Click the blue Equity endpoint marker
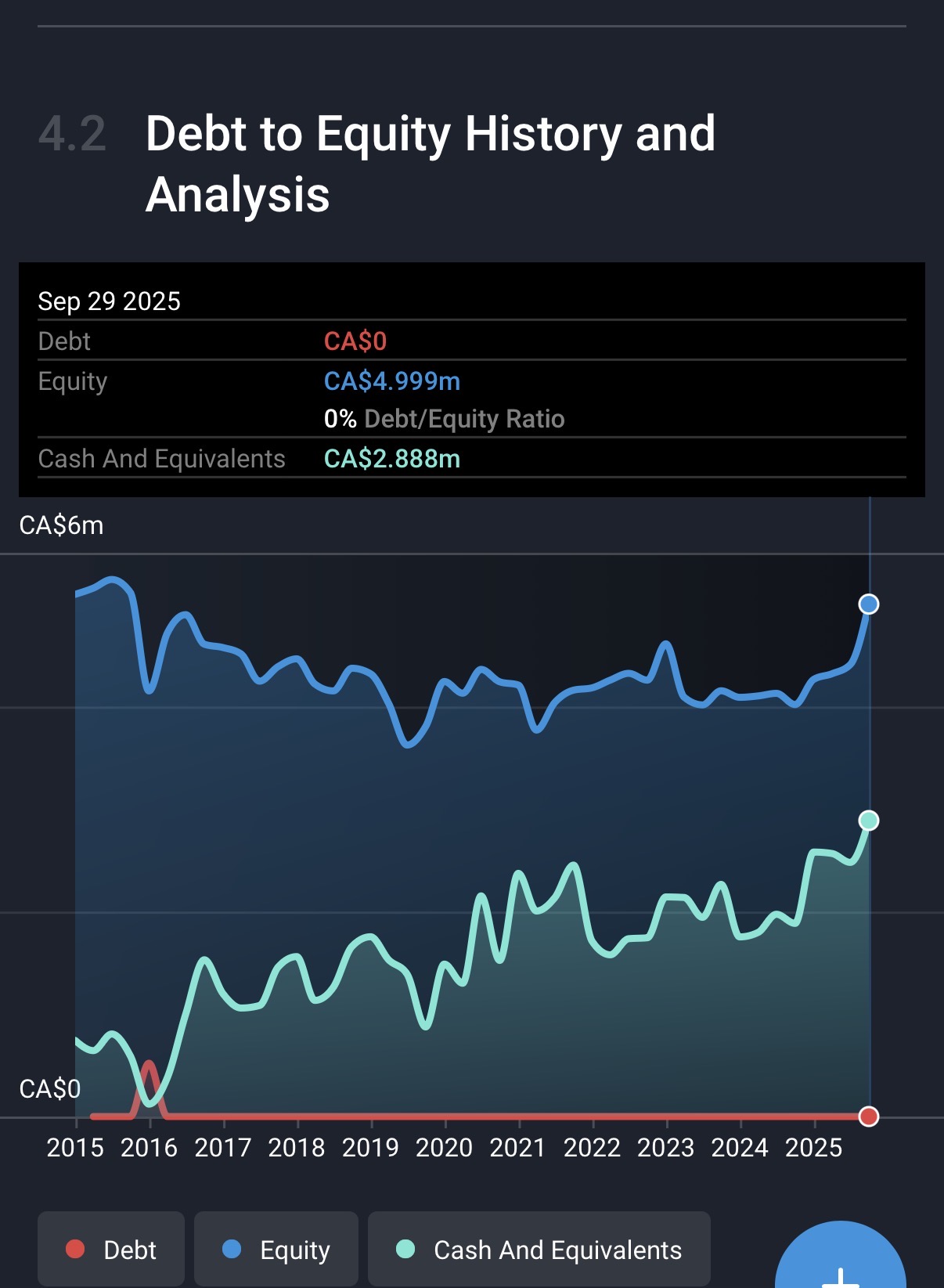Viewport: 944px width, 1288px height. 869,604
